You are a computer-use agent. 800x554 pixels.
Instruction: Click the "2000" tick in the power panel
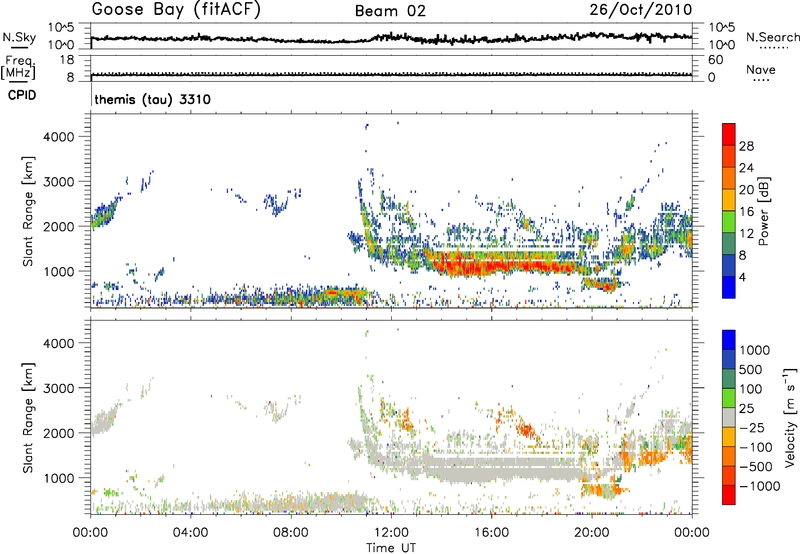tap(58, 226)
